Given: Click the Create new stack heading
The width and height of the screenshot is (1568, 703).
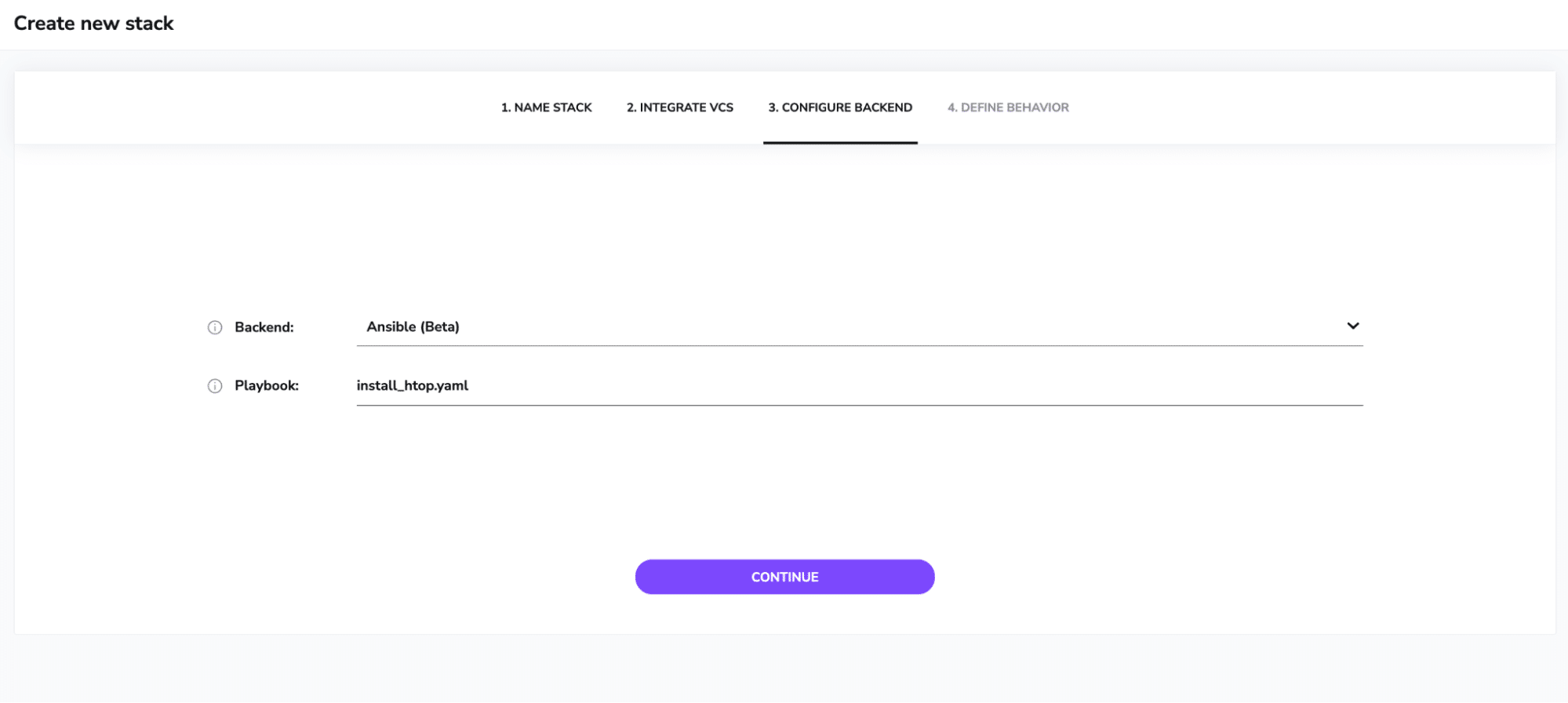Looking at the screenshot, I should (x=94, y=23).
